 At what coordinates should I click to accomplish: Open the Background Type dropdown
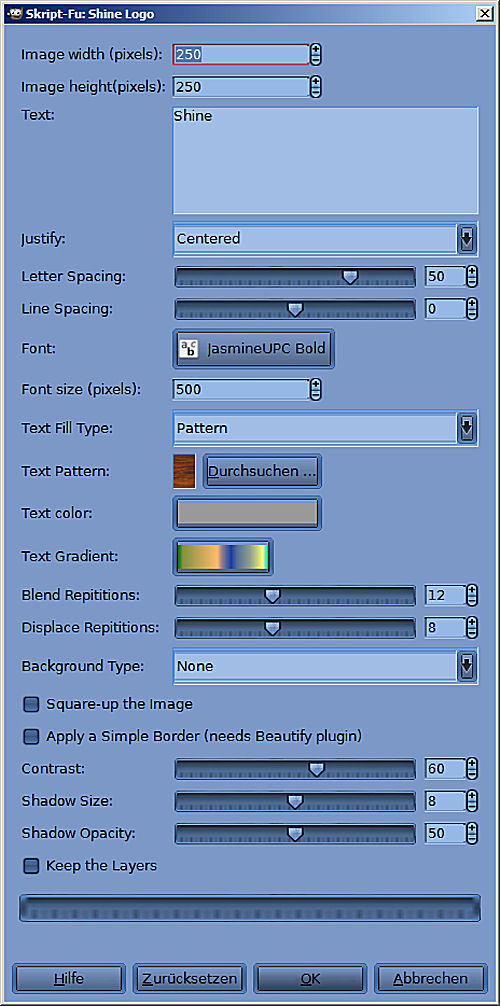coord(325,667)
